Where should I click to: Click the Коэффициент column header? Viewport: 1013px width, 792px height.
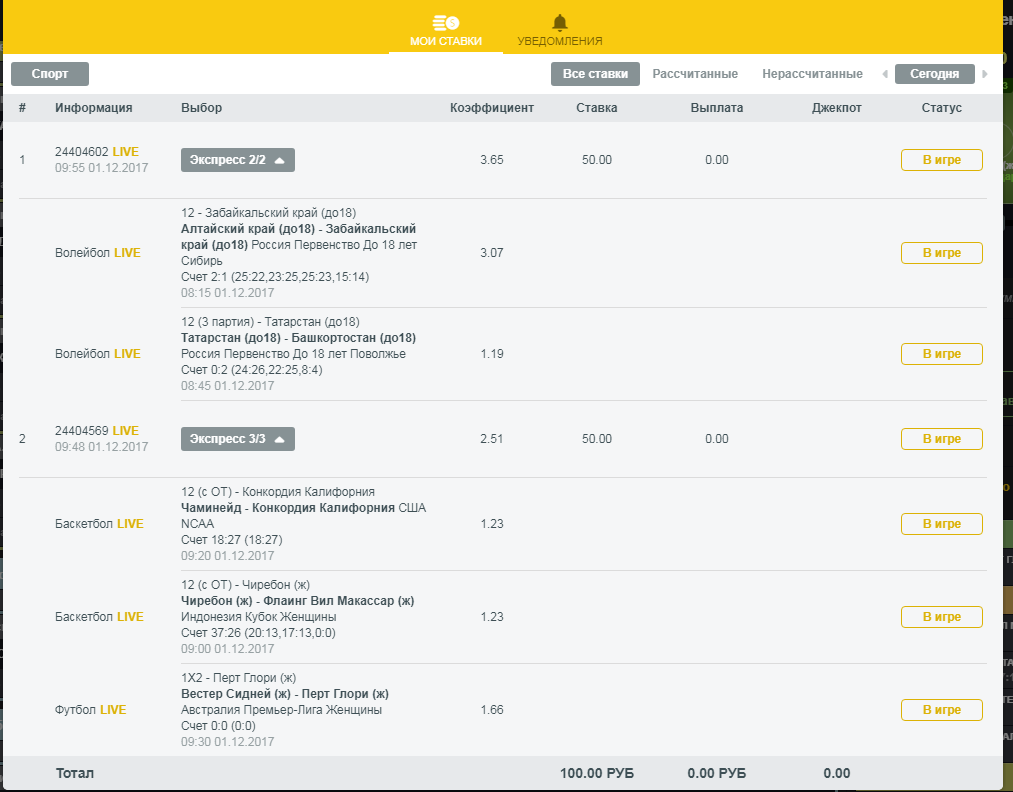point(492,108)
